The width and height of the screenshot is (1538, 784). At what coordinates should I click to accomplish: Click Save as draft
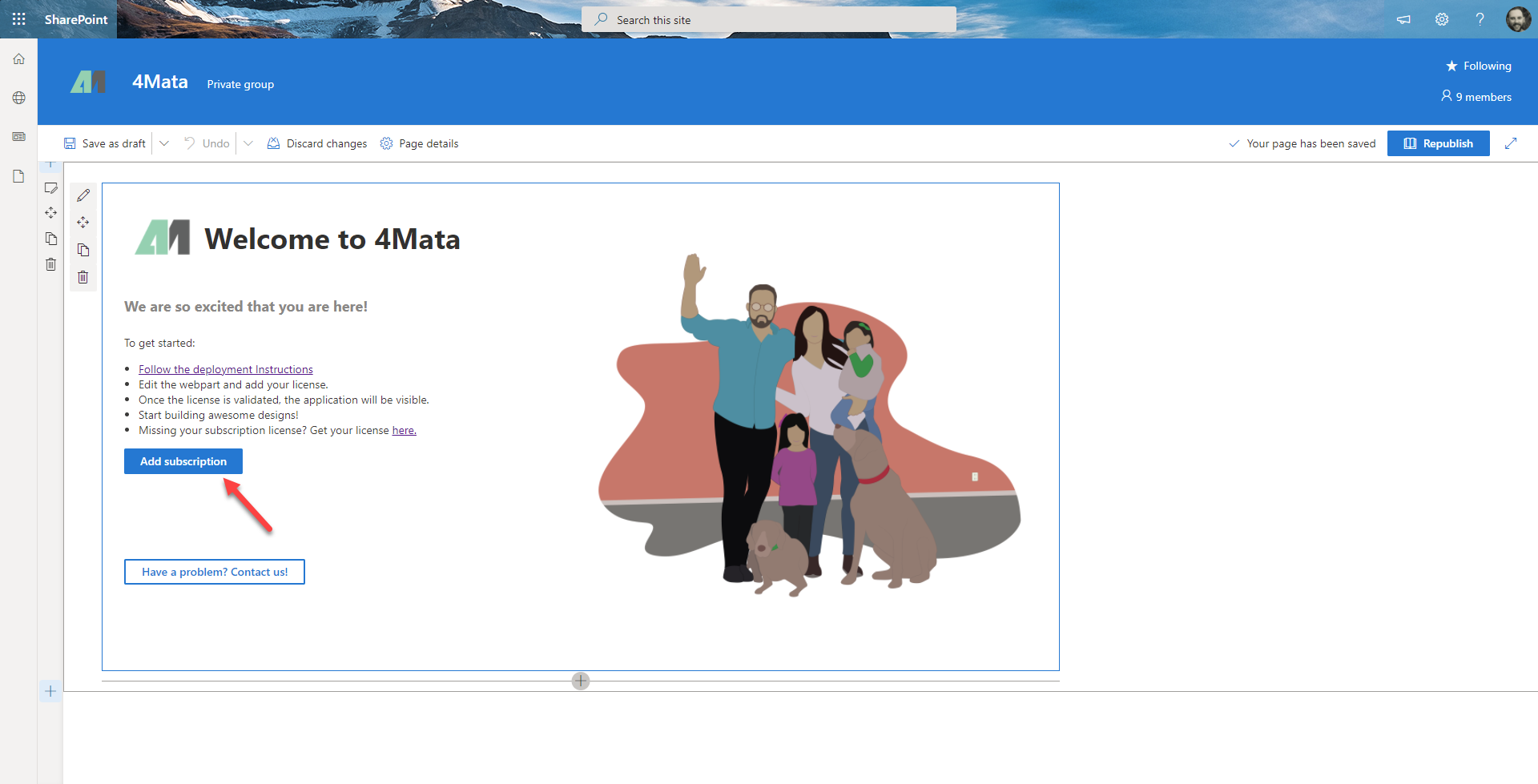tap(105, 143)
